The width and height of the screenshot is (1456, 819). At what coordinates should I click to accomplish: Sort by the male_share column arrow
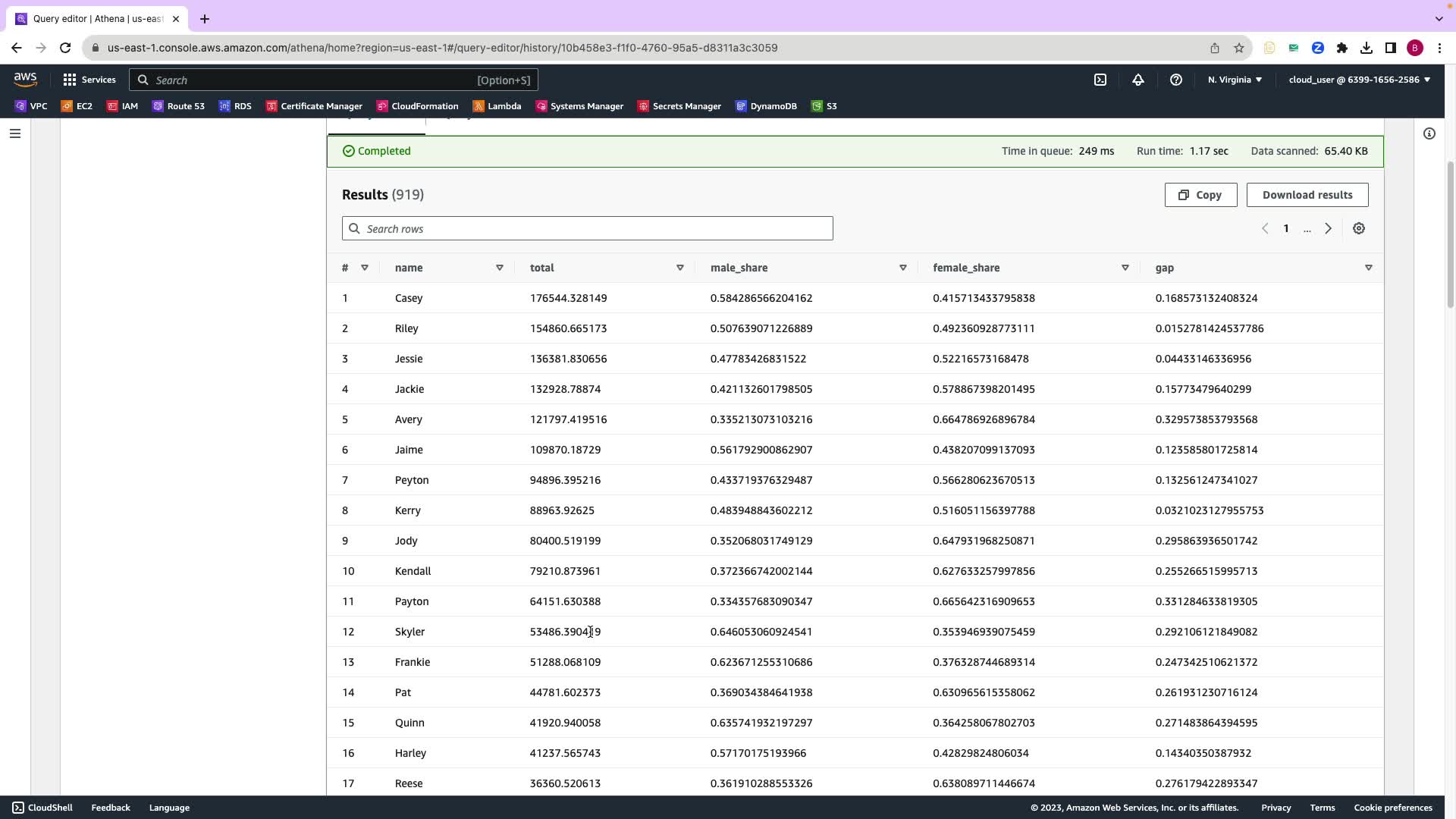[903, 268]
